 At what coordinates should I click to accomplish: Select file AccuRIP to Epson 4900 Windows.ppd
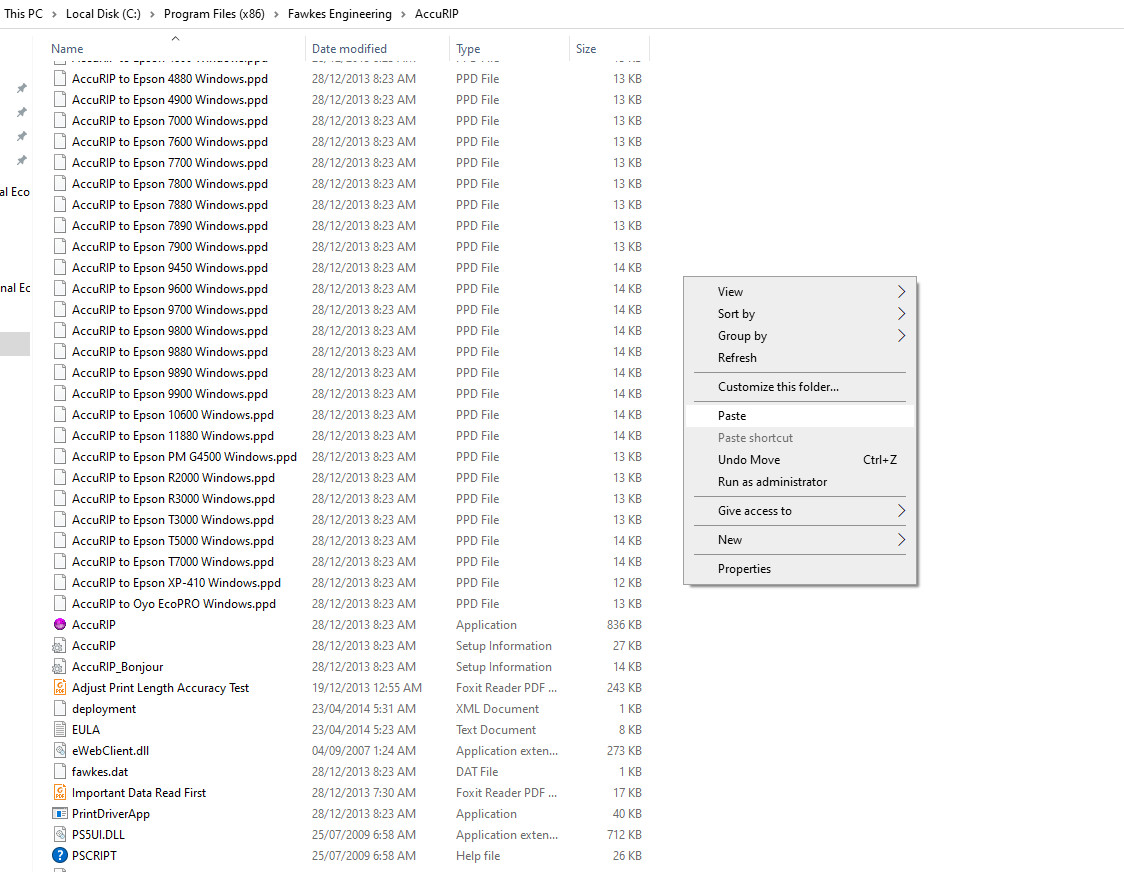pos(170,100)
